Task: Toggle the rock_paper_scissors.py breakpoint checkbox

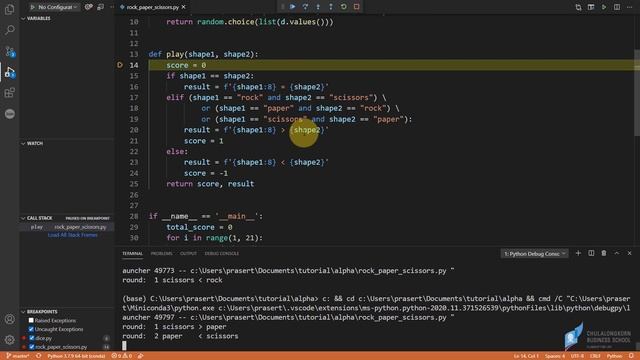Action: (32, 347)
